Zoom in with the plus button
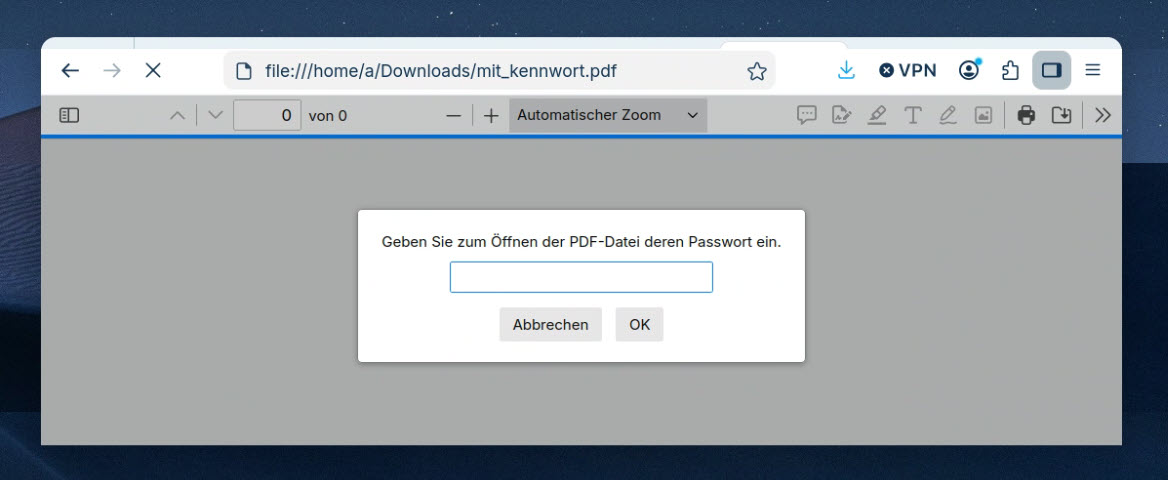The height and width of the screenshot is (480, 1168). point(490,115)
